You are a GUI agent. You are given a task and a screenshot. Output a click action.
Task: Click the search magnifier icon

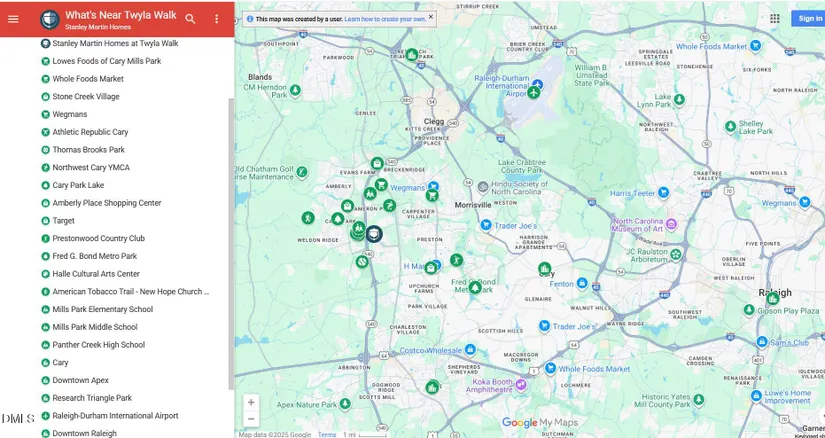[190, 19]
